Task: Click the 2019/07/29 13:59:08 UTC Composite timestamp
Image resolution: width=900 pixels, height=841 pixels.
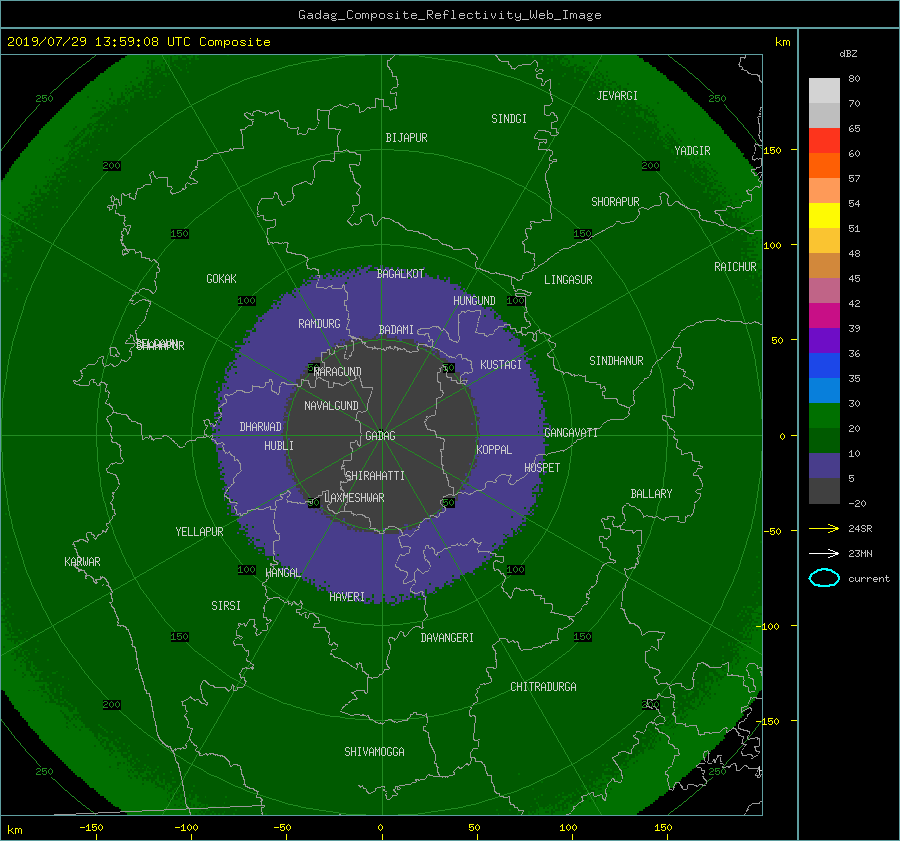Action: [138, 42]
